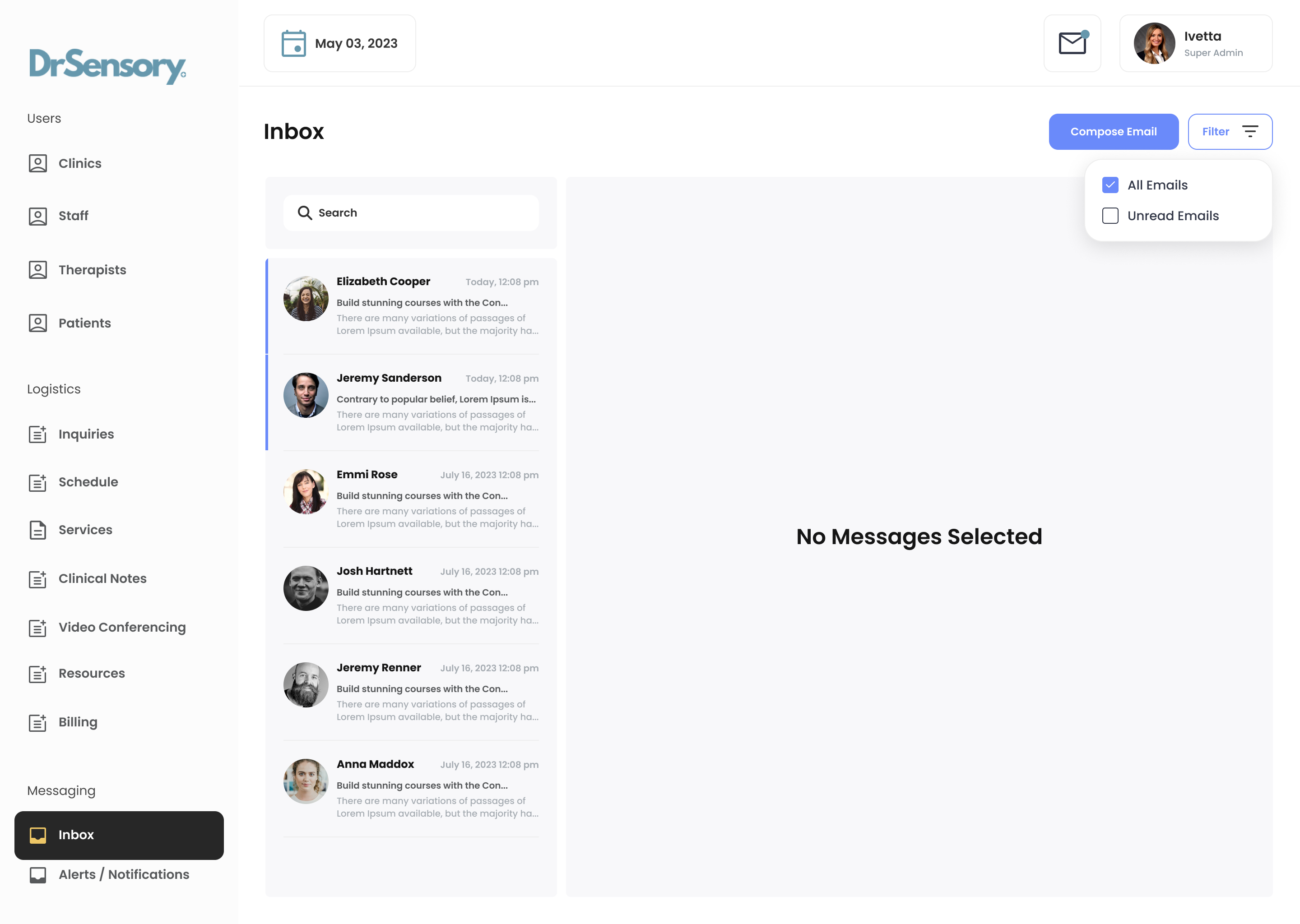Navigate to Therapists page
This screenshot has height=924, width=1300.
coord(92,270)
